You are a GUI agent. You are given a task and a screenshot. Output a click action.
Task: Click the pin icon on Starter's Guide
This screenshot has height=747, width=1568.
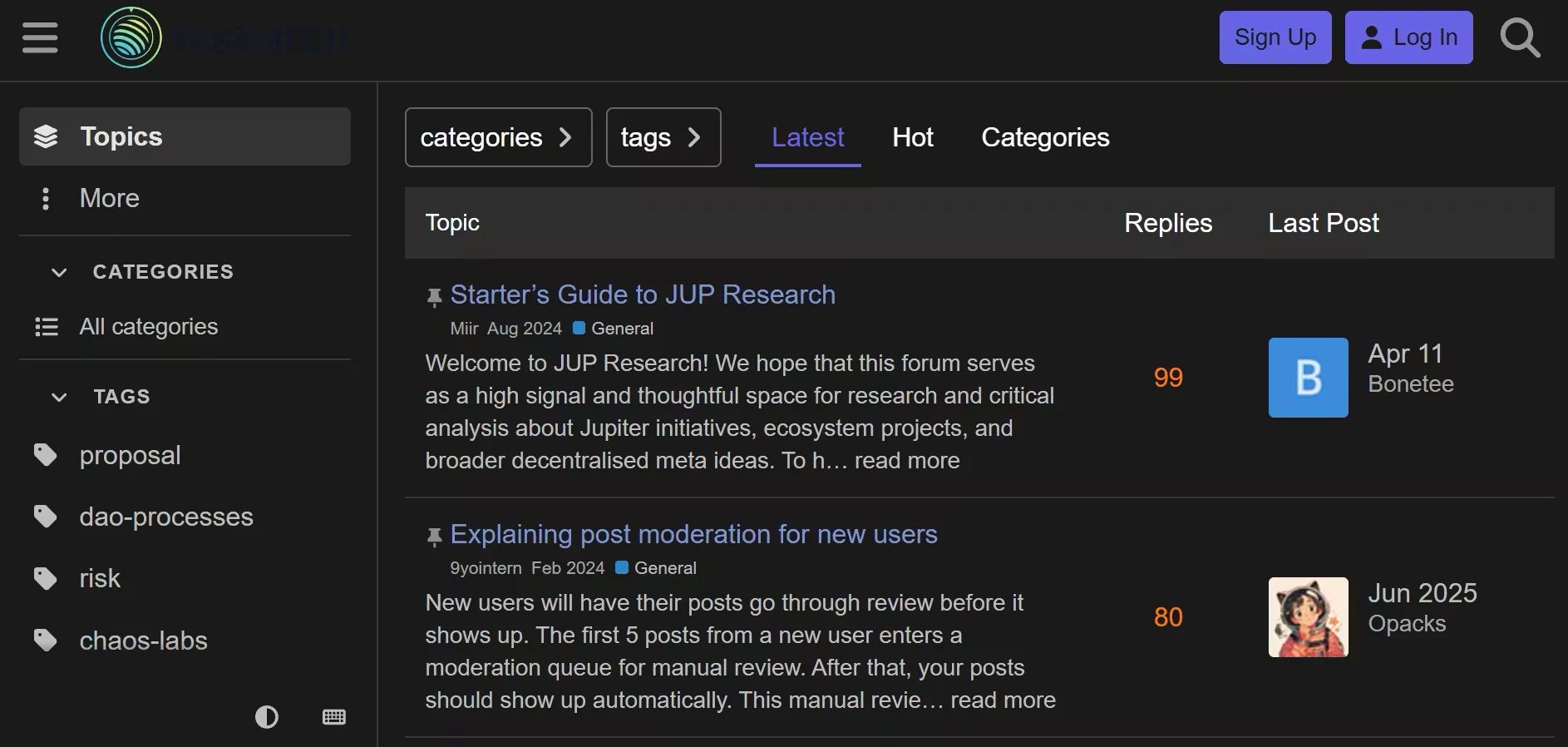[x=434, y=297]
